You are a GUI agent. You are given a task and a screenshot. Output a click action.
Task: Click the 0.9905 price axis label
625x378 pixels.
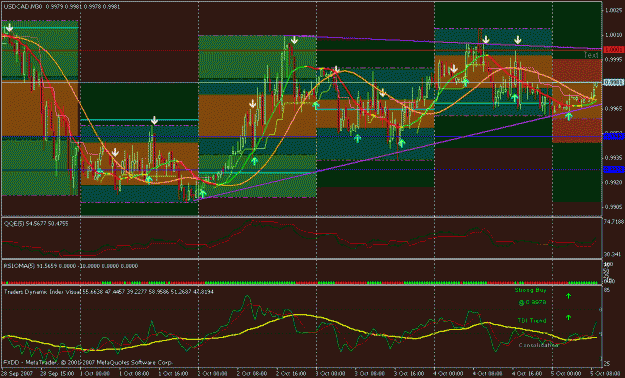tap(614, 207)
